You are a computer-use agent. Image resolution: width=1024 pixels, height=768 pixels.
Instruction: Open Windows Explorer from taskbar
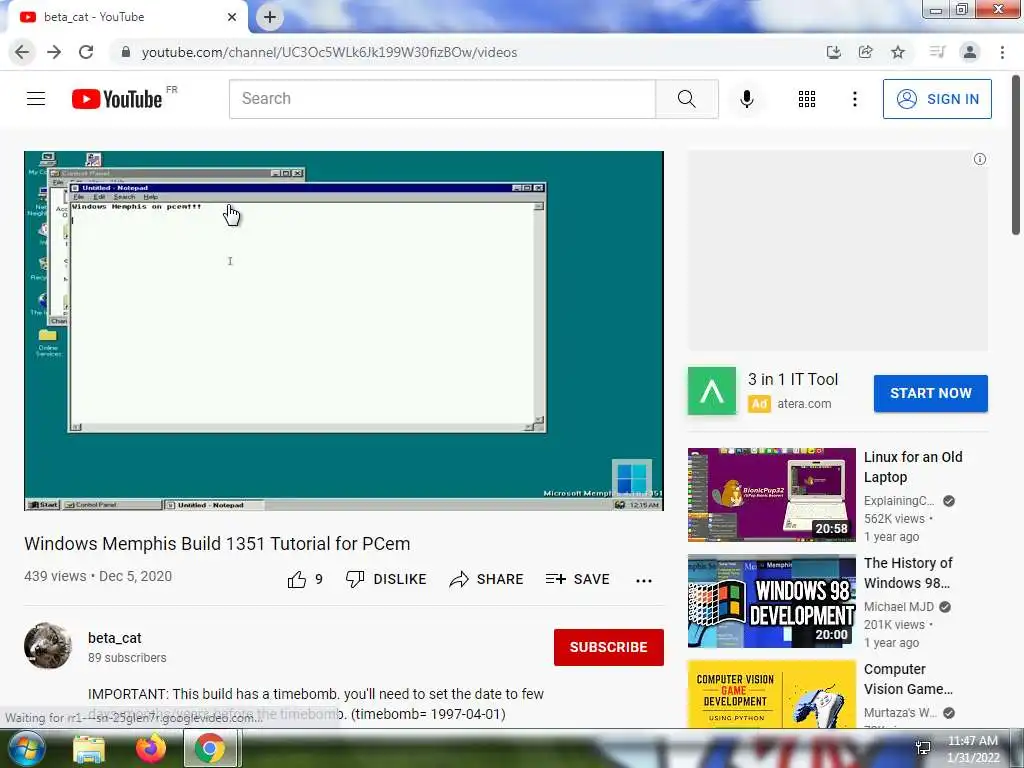pos(89,750)
